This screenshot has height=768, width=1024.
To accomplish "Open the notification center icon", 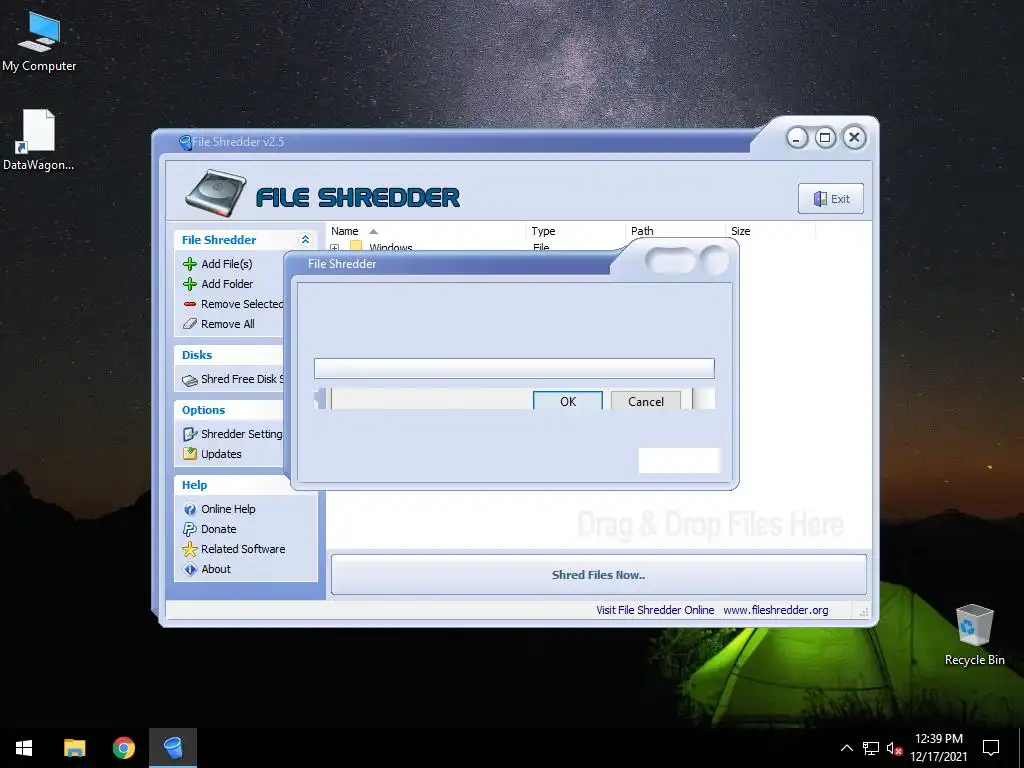I will point(991,748).
